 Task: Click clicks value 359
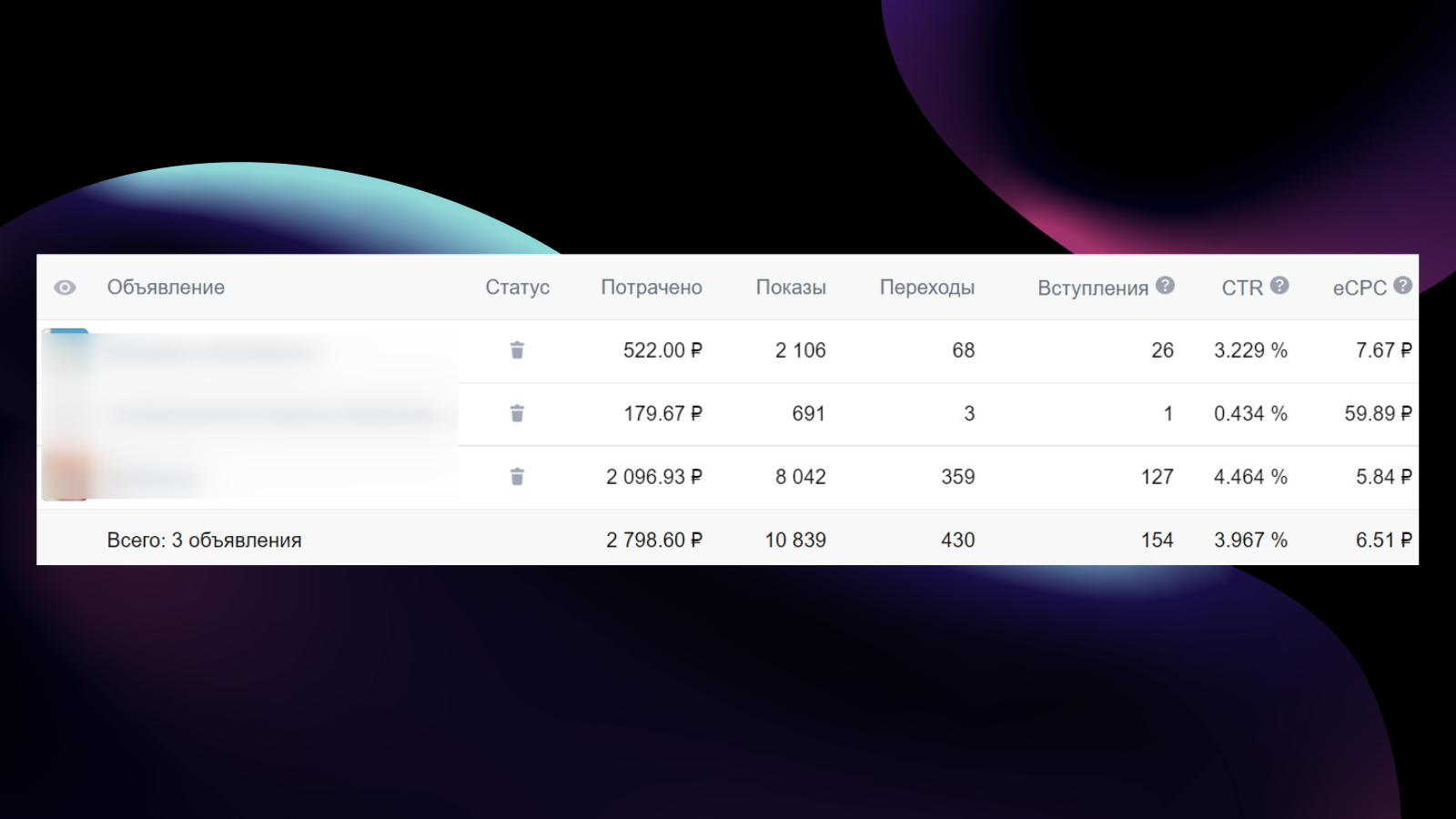pos(958,477)
